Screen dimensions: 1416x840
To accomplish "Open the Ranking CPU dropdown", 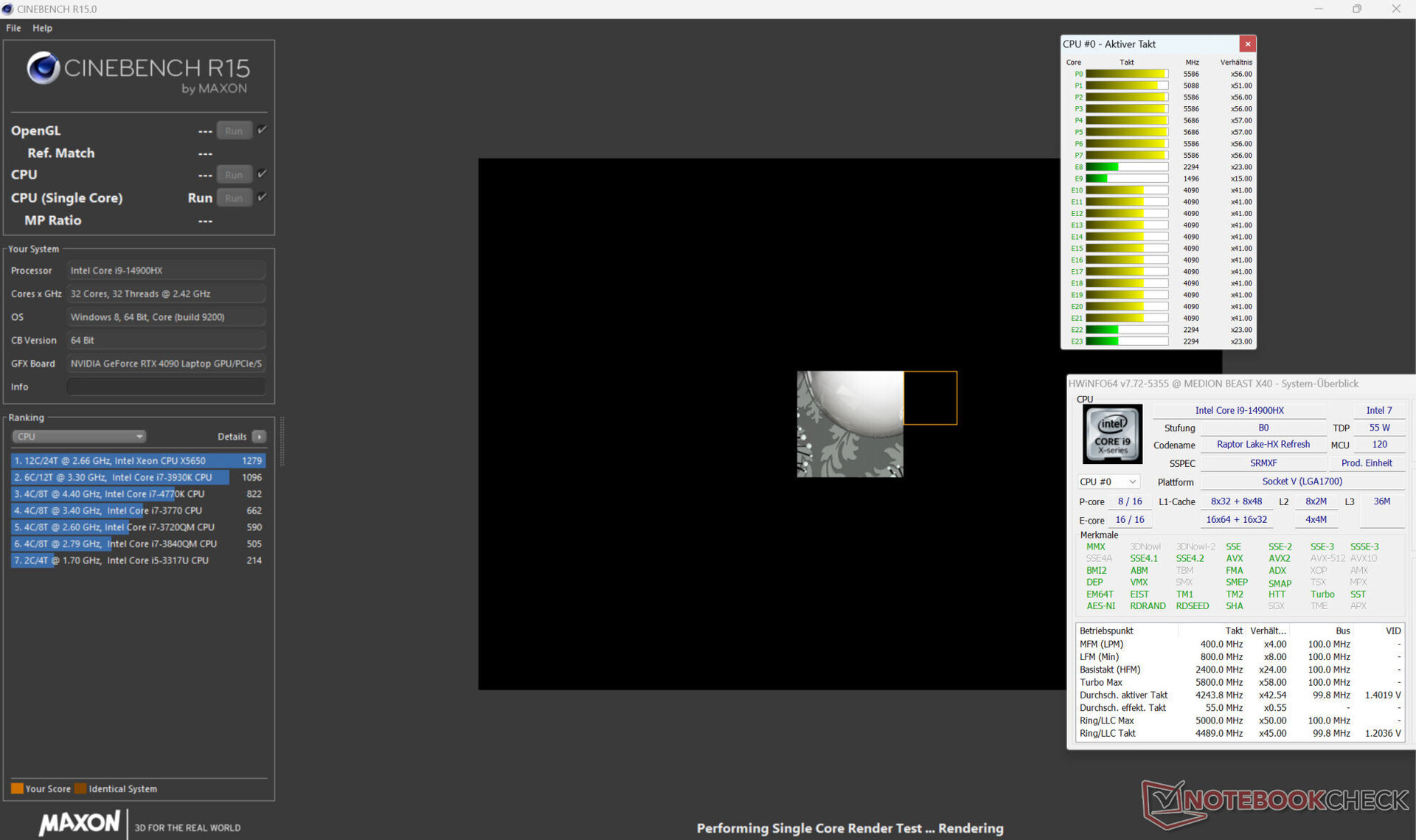I will (78, 437).
